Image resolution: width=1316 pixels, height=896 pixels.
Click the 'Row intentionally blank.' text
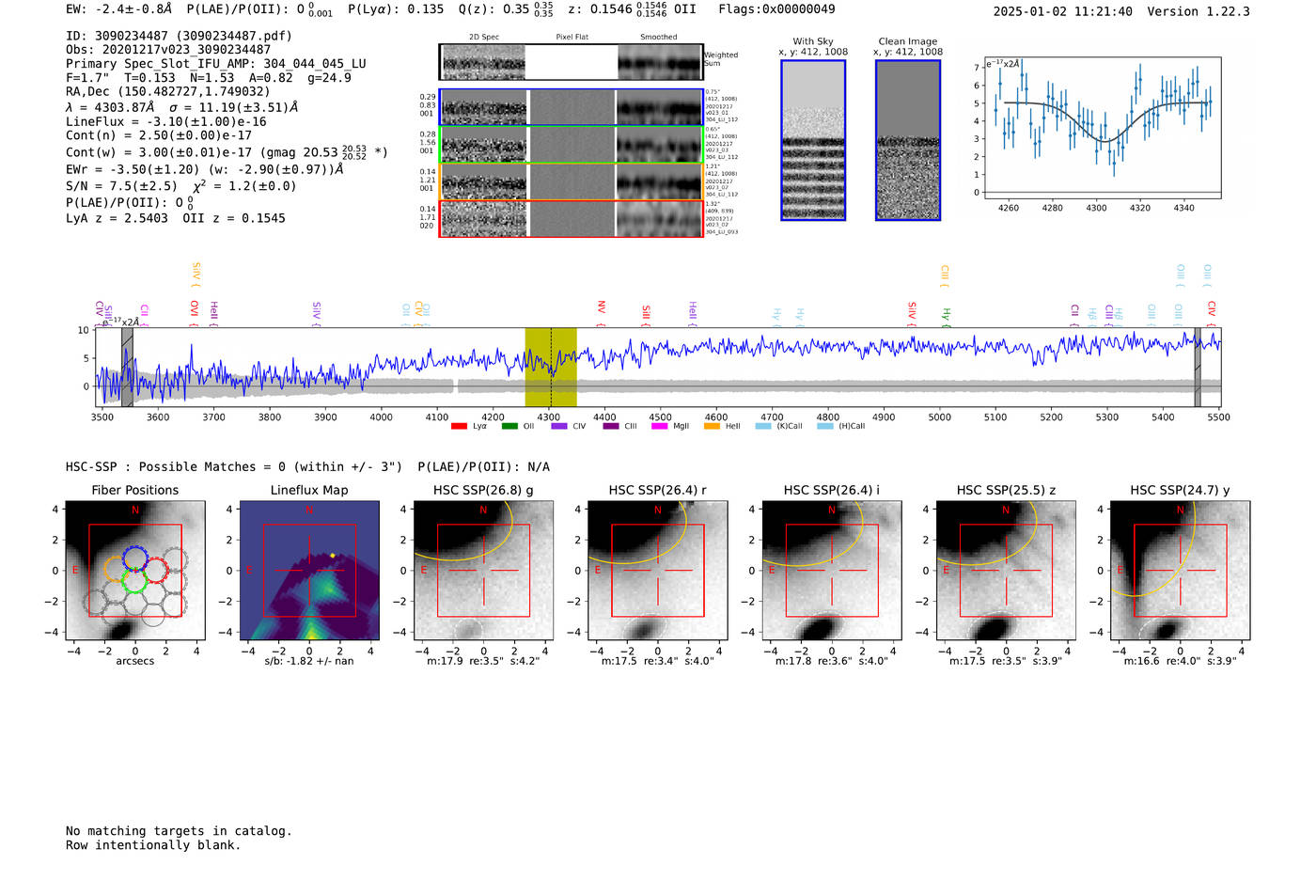153,845
